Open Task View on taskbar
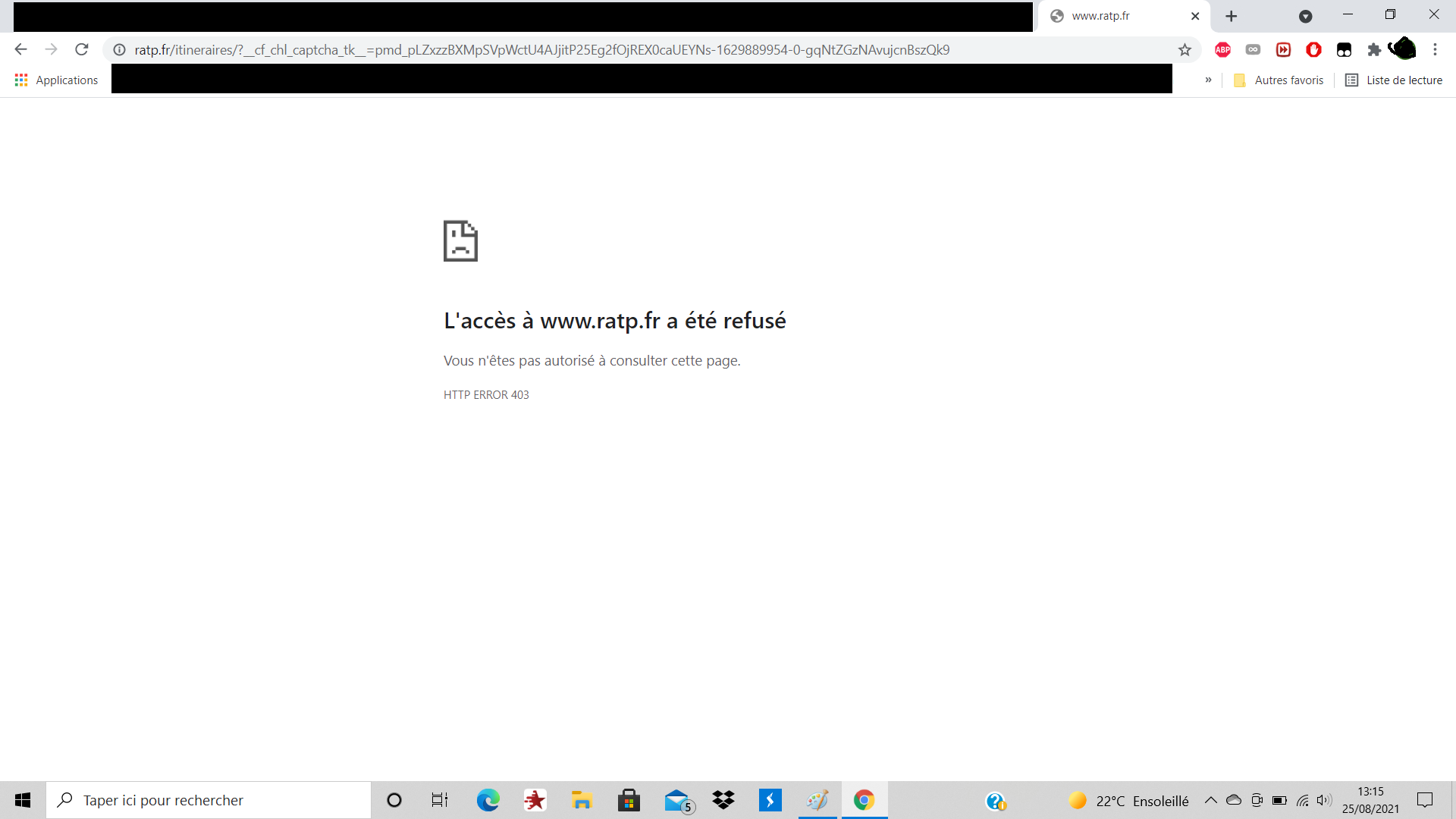 [x=440, y=800]
